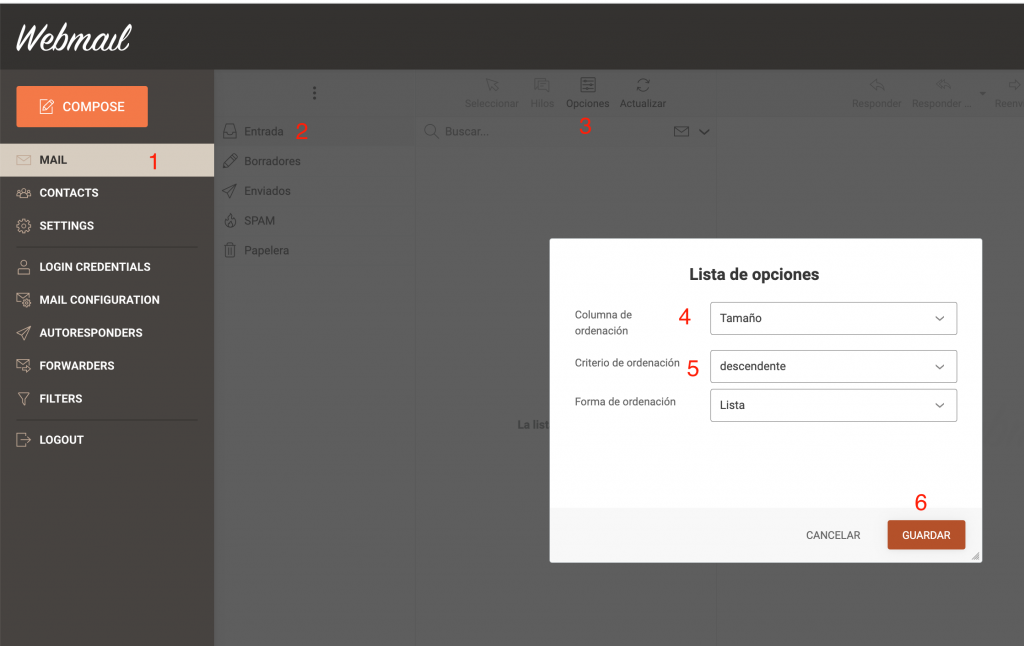Select Contacts in the sidebar

68,193
